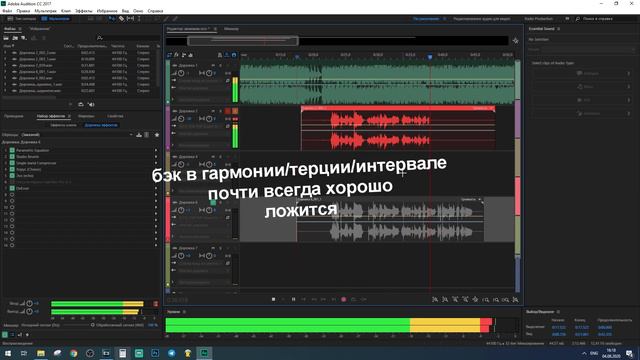Click the zoom icon beside the overview navigator
640x360 pixels.
click(x=516, y=41)
